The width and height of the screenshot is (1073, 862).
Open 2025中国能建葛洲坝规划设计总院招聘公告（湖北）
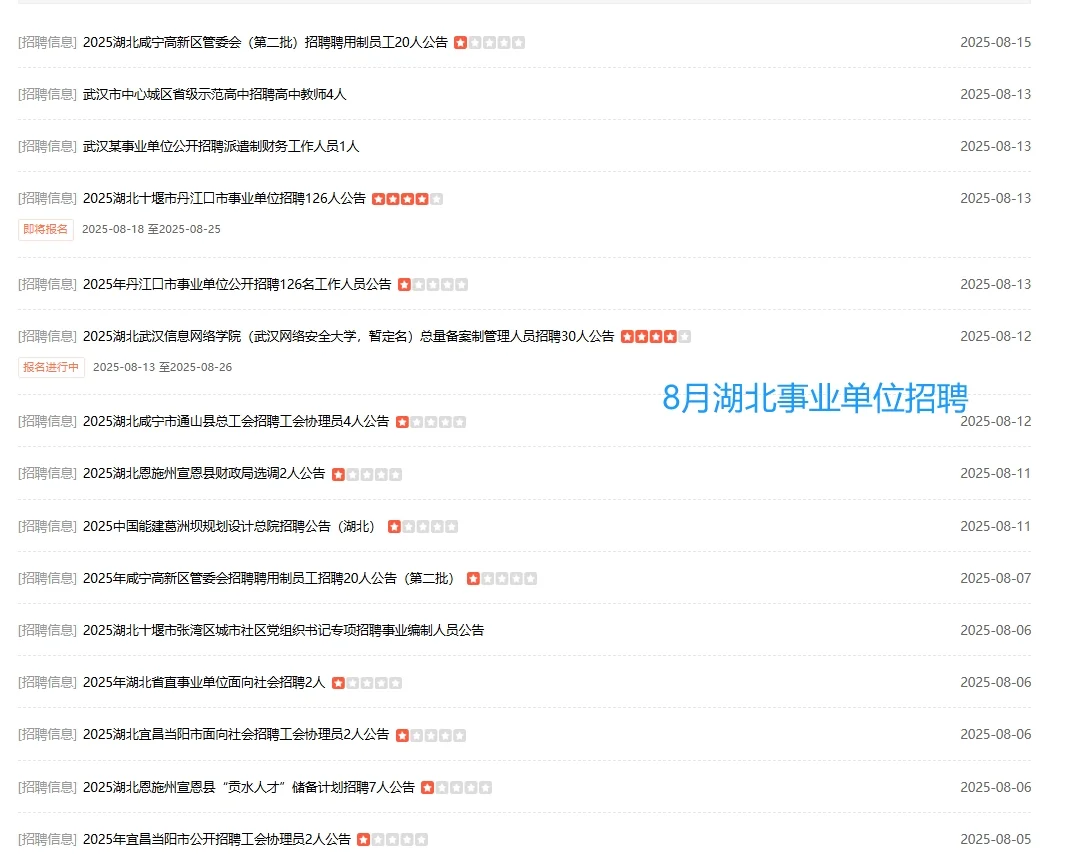pos(231,526)
